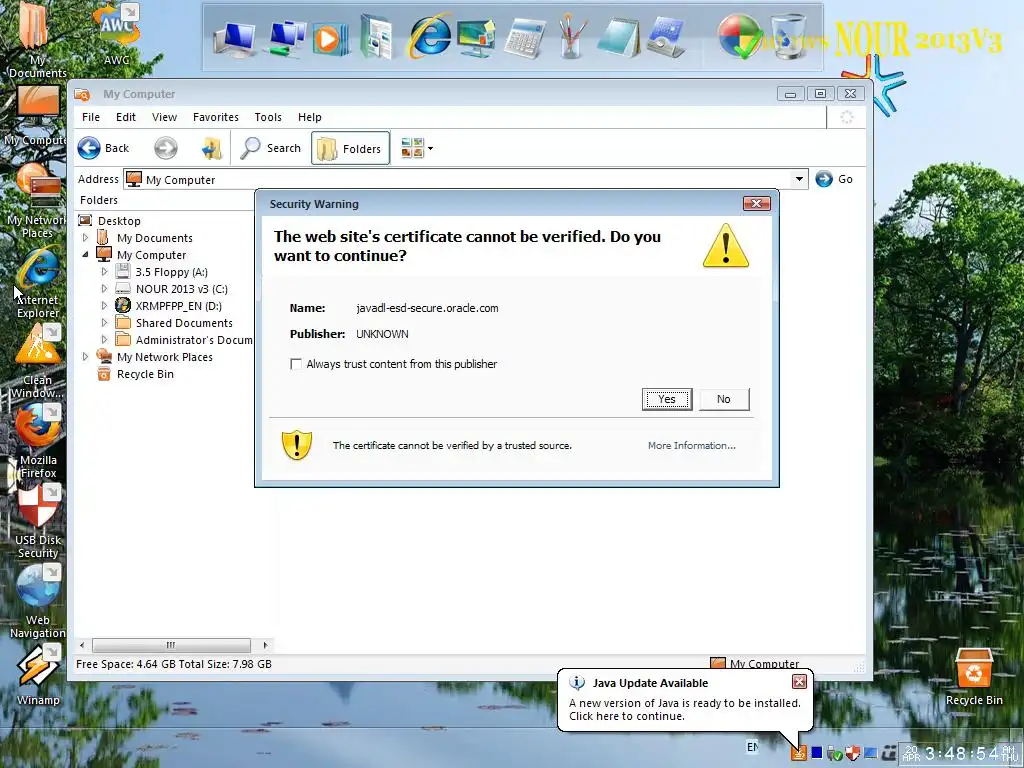
Task: Open the File menu
Action: (x=91, y=117)
